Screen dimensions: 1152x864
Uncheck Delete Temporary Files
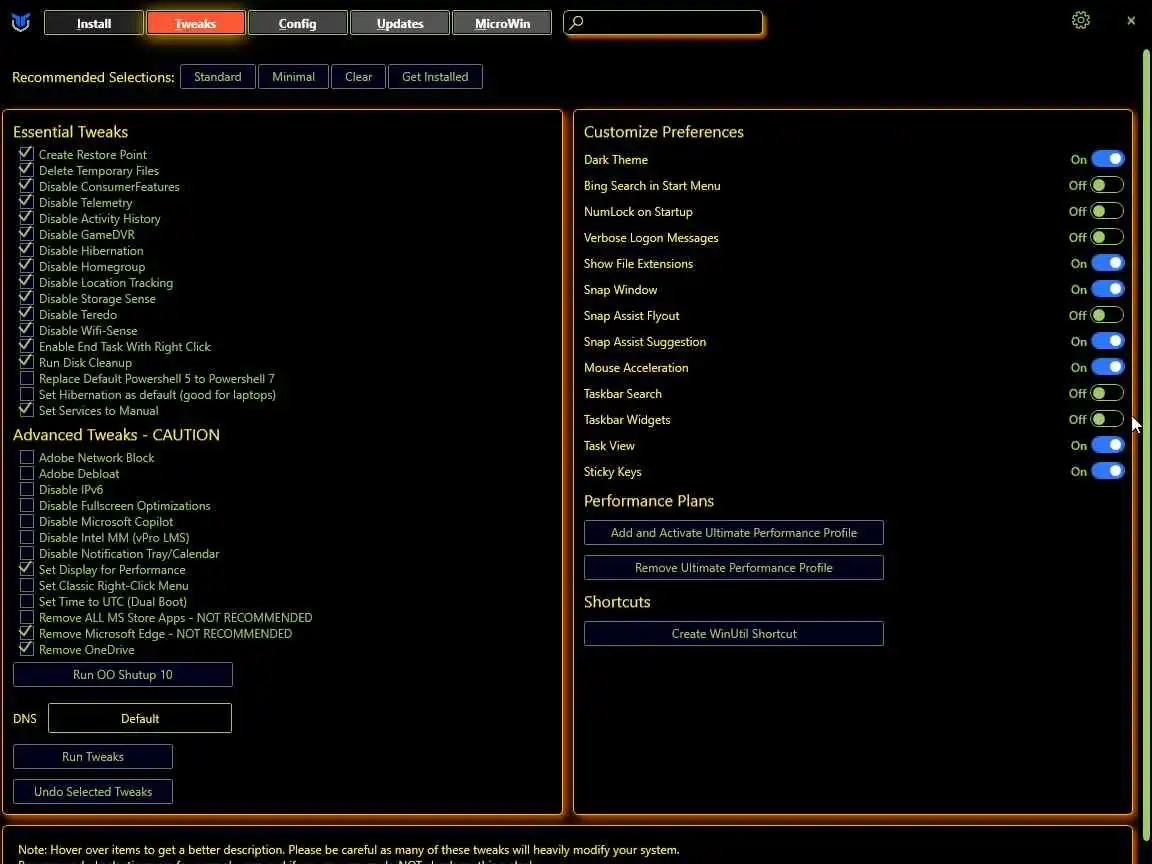[26, 170]
